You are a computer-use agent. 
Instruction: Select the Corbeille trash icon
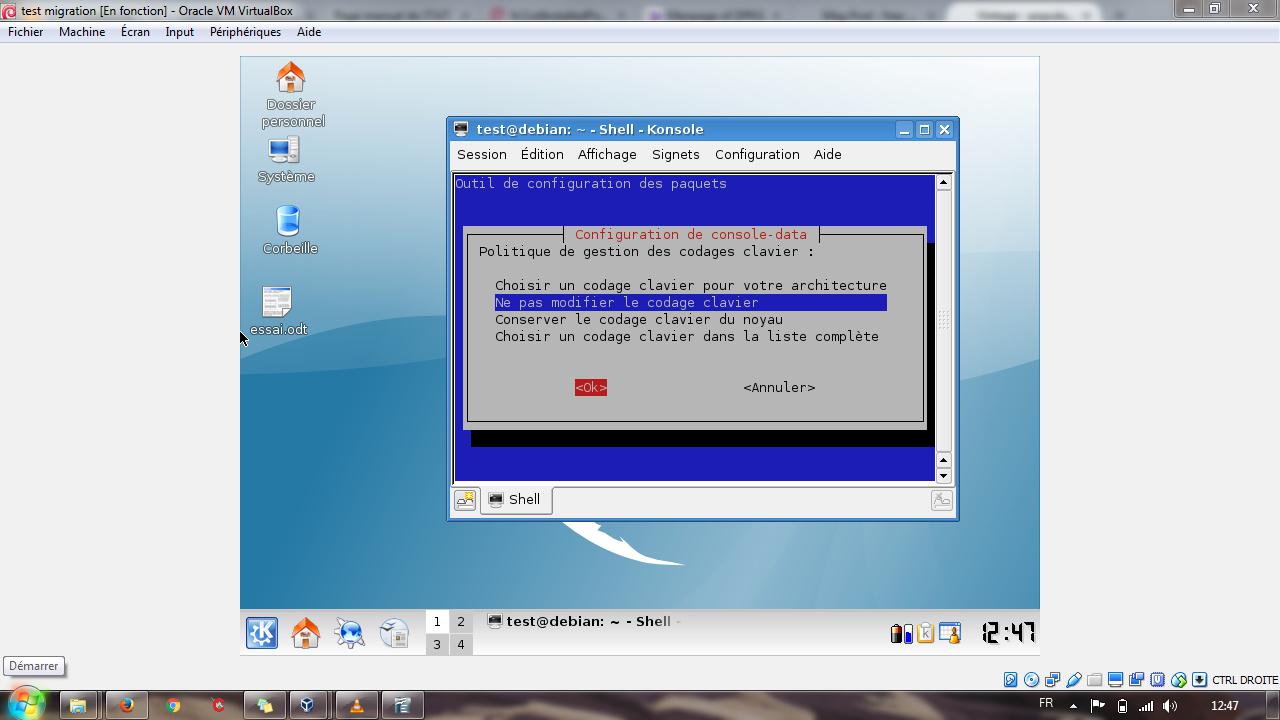click(x=288, y=221)
